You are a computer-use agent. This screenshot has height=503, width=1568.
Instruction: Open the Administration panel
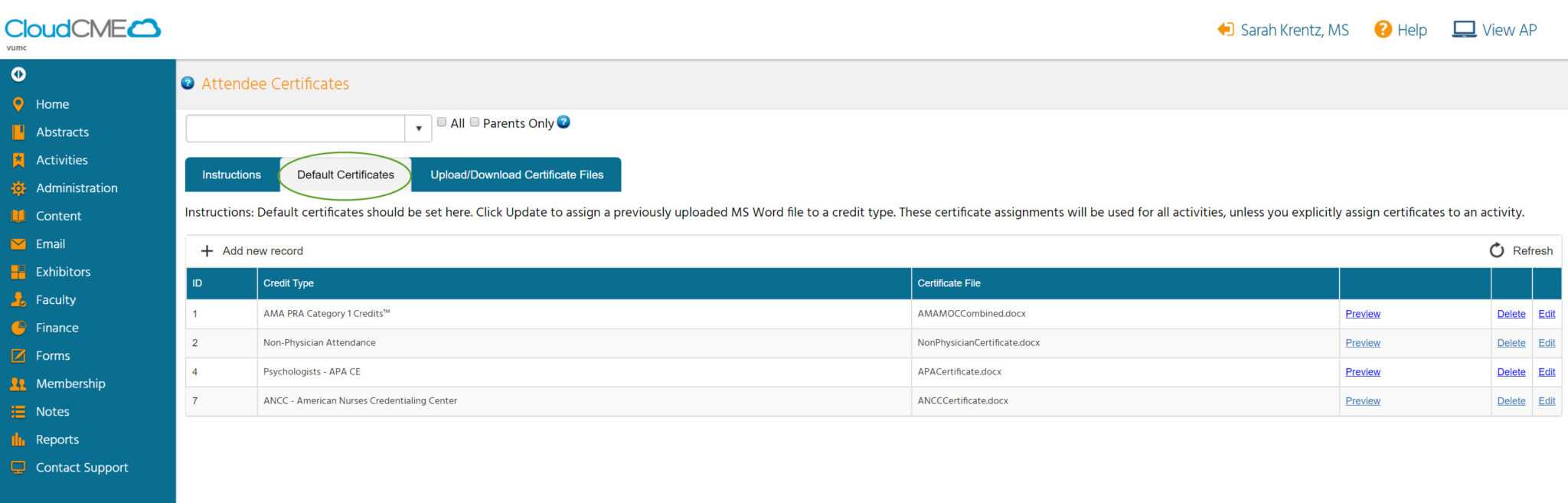point(76,188)
